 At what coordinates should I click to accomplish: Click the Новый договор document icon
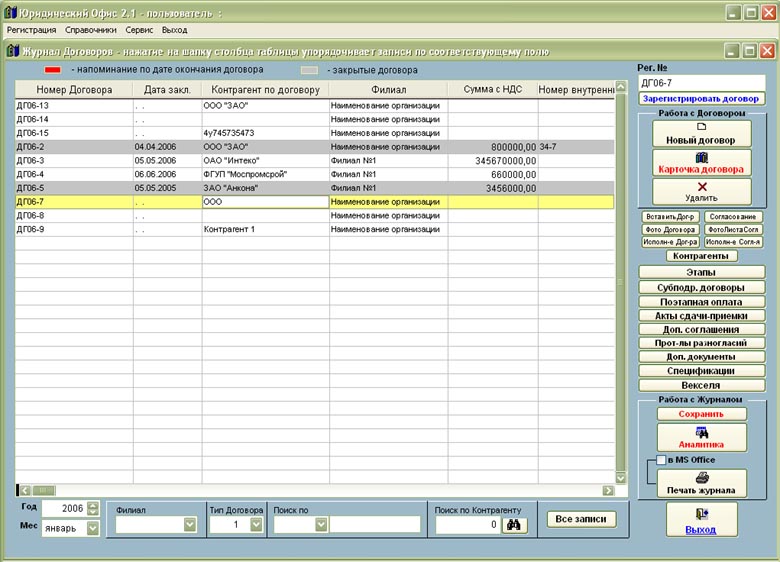click(700, 126)
